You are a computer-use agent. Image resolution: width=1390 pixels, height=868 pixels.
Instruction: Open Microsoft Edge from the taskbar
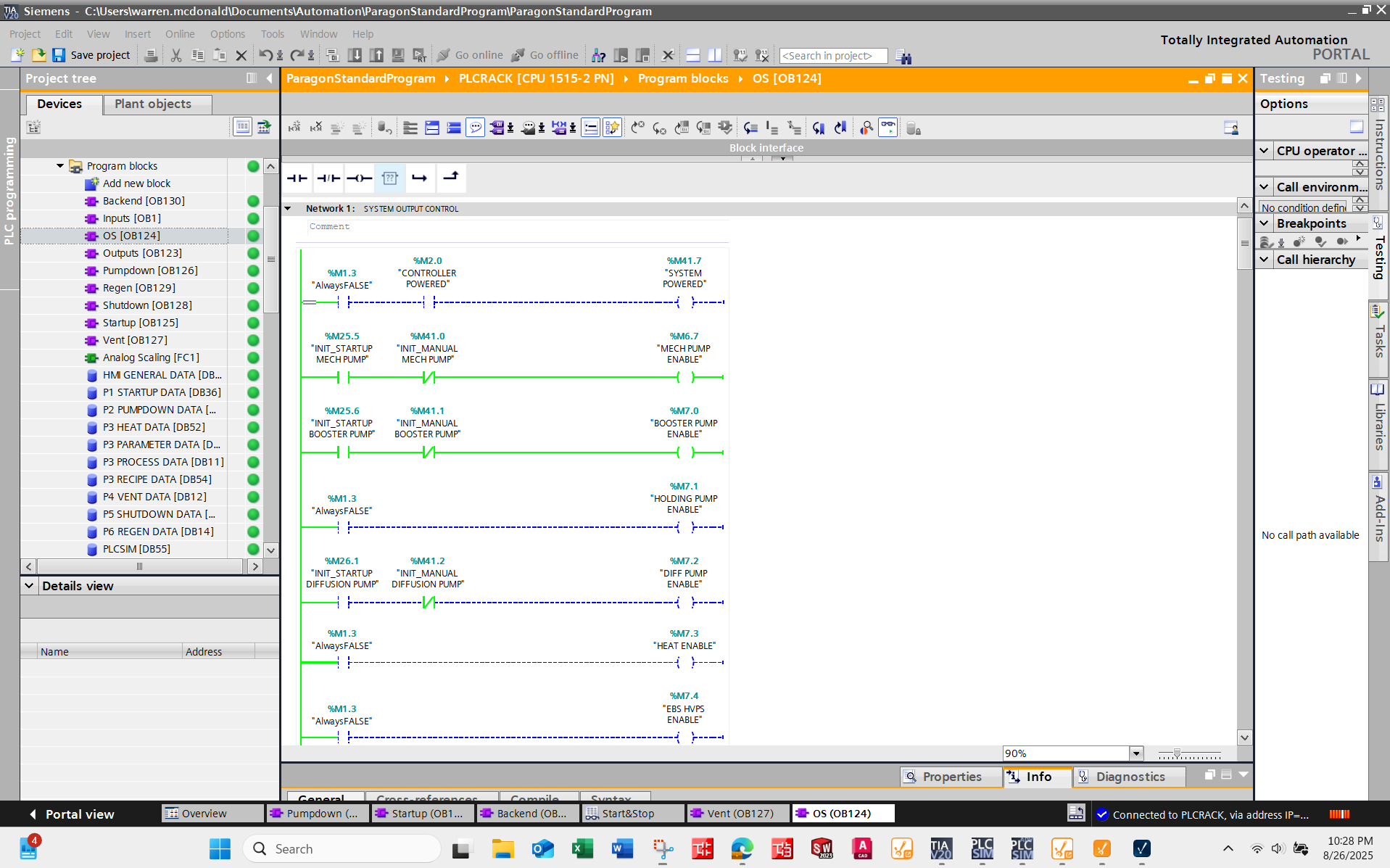click(x=742, y=848)
